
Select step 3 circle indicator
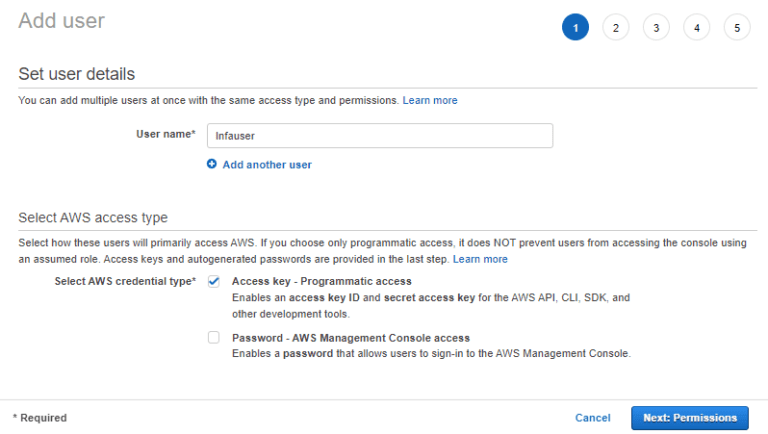(656, 28)
